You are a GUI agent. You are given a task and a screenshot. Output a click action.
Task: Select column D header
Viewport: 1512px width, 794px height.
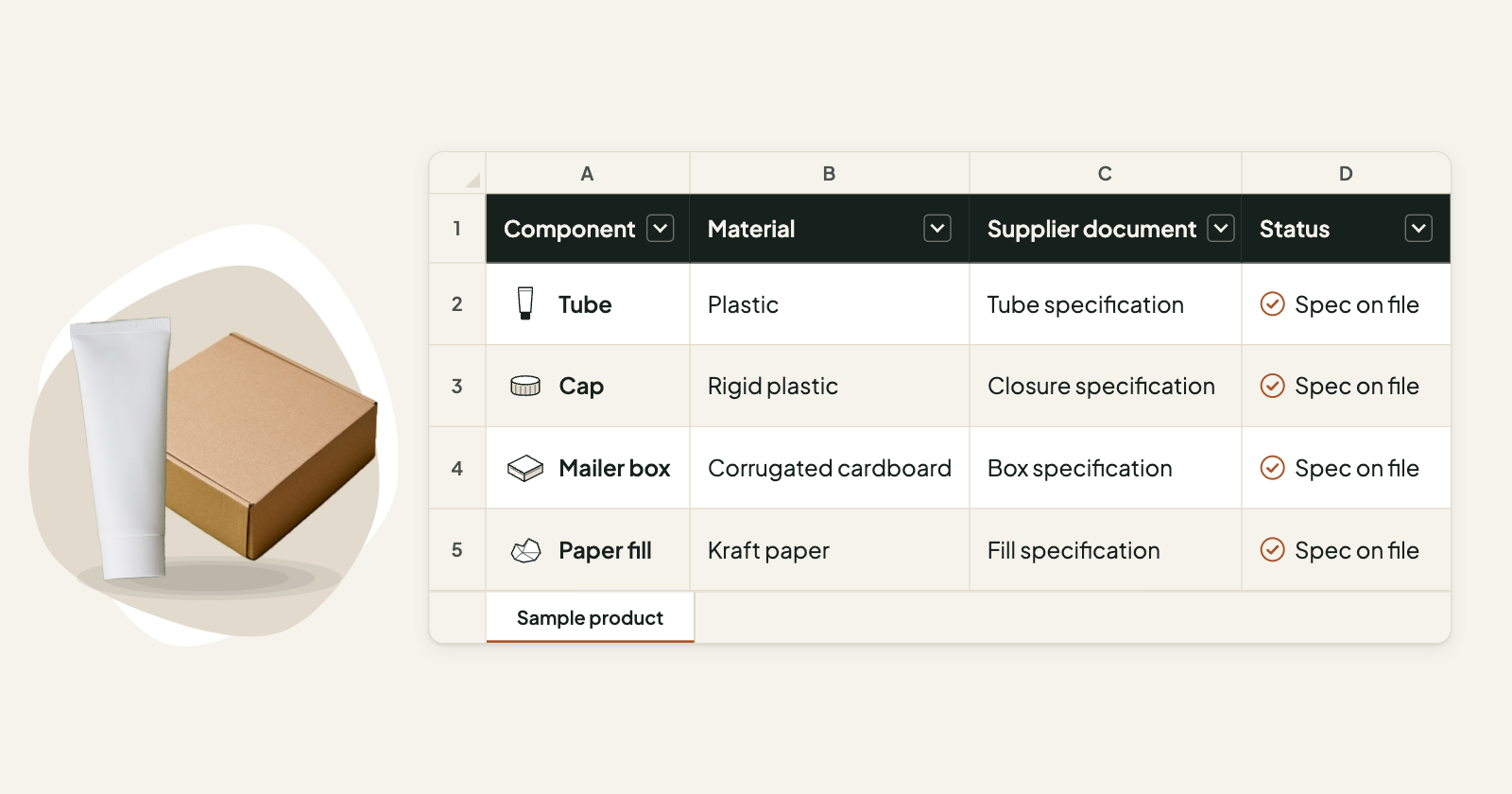tap(1346, 173)
